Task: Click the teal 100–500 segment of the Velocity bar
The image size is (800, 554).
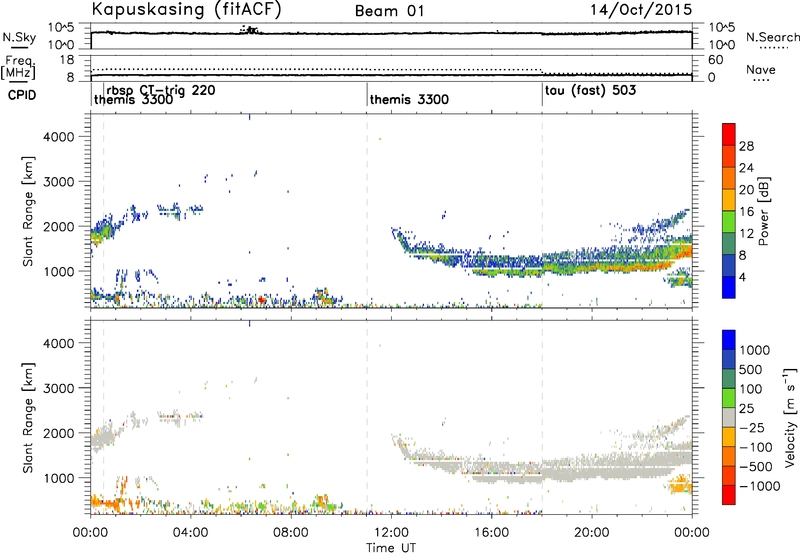Action: (729, 379)
